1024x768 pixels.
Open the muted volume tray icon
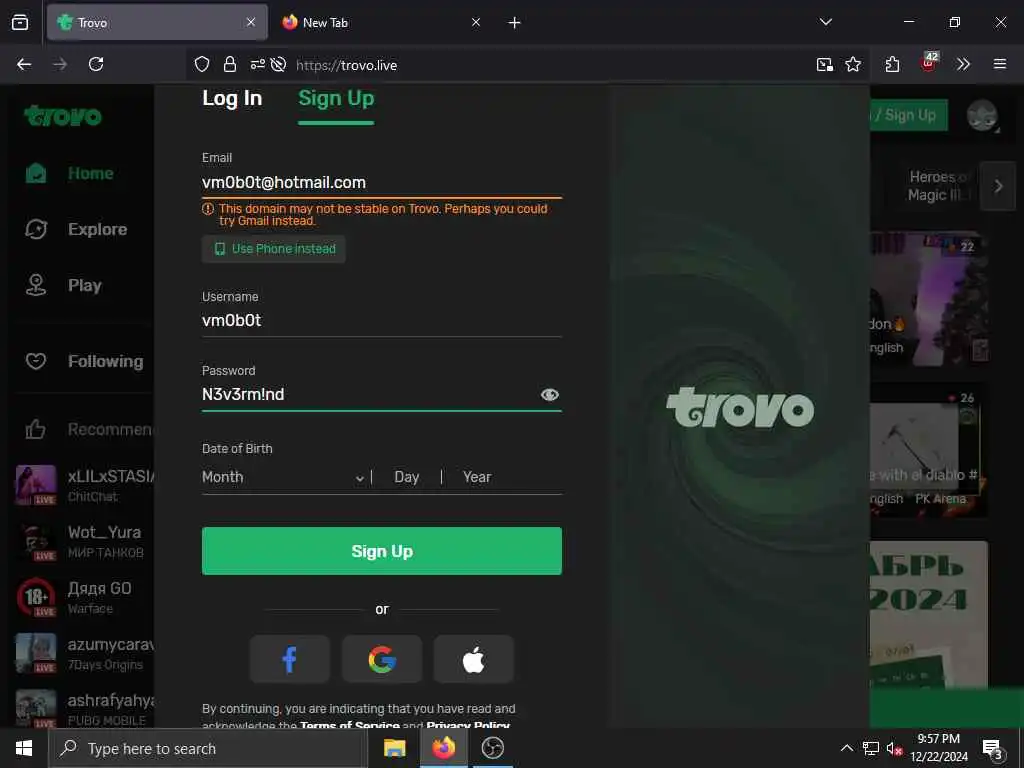[894, 749]
